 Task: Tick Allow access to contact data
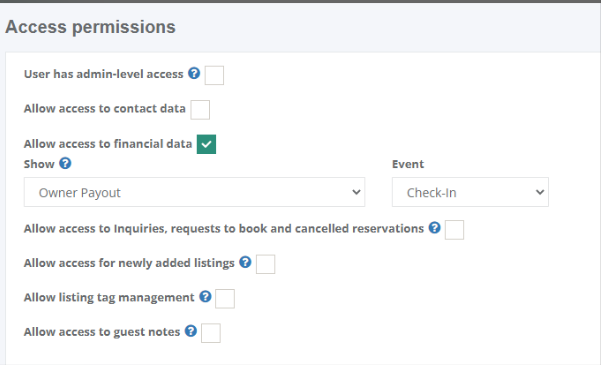(x=200, y=110)
